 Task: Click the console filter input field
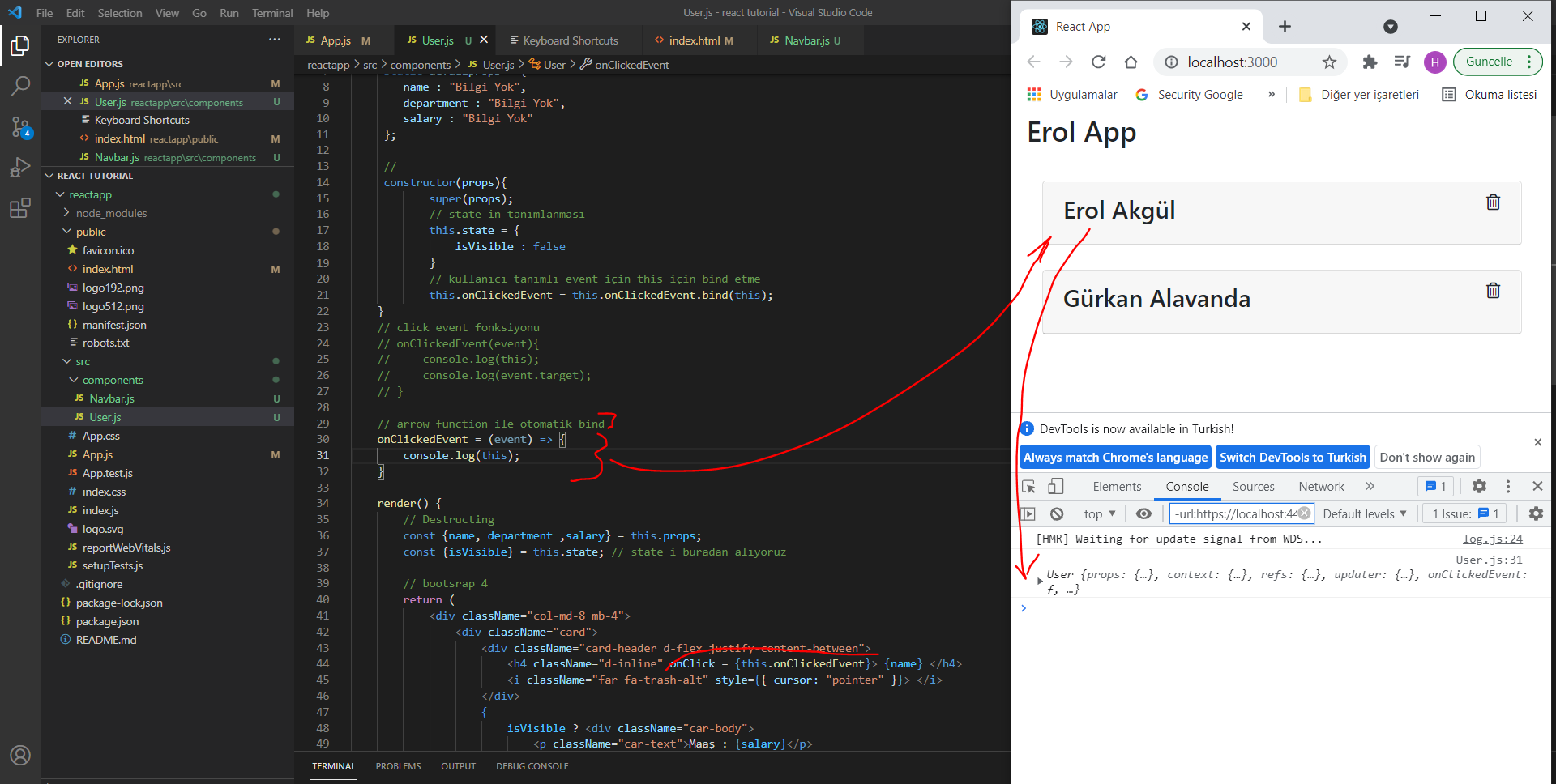(x=1234, y=514)
